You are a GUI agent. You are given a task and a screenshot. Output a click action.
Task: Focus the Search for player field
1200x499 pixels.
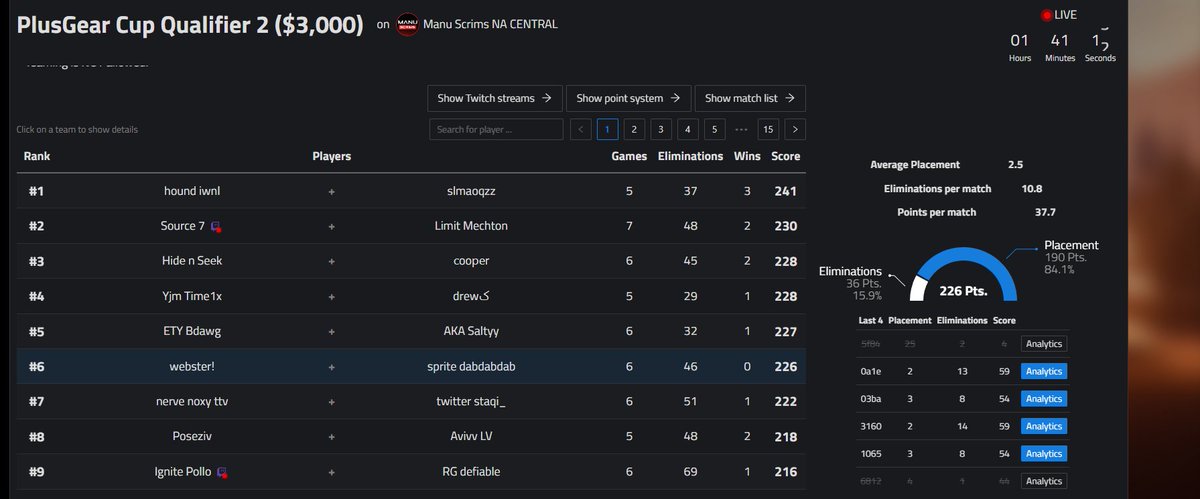(496, 129)
